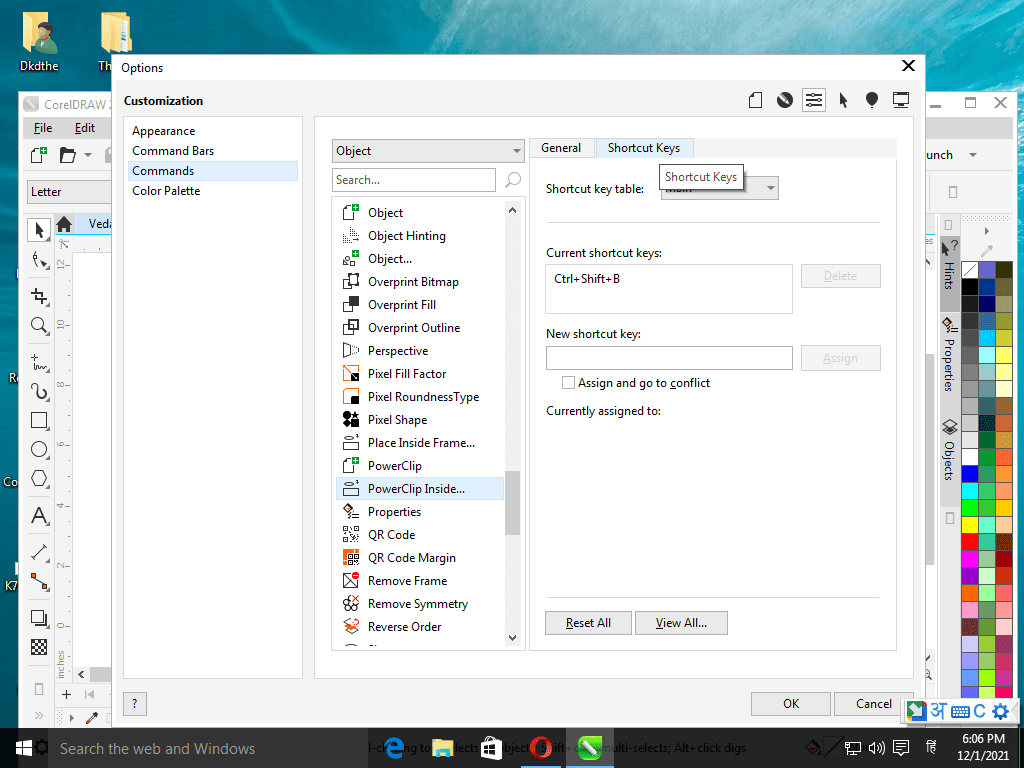This screenshot has width=1024, height=768.
Task: Select Color Palette in Customization list
Action: coord(166,191)
